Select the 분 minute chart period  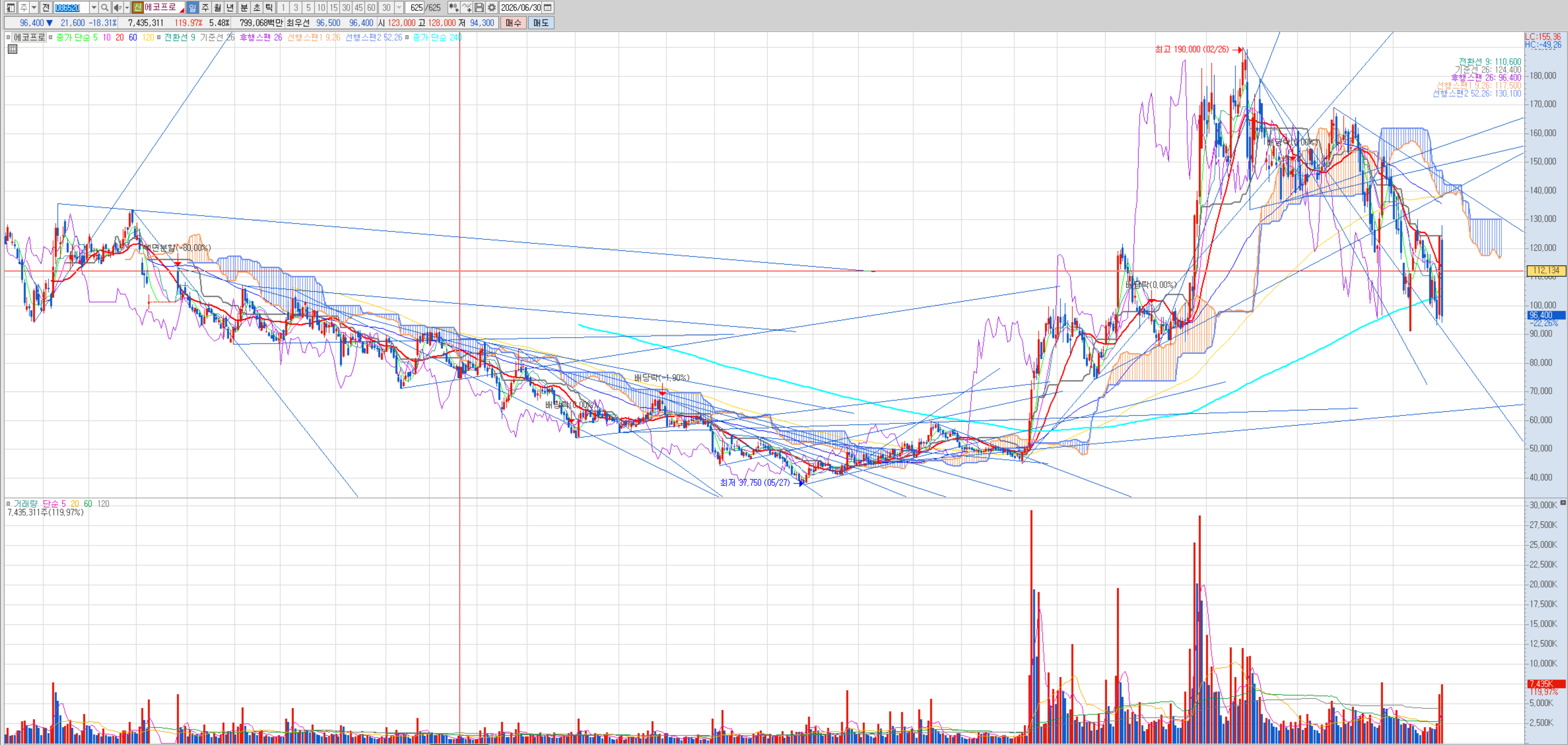click(x=244, y=8)
